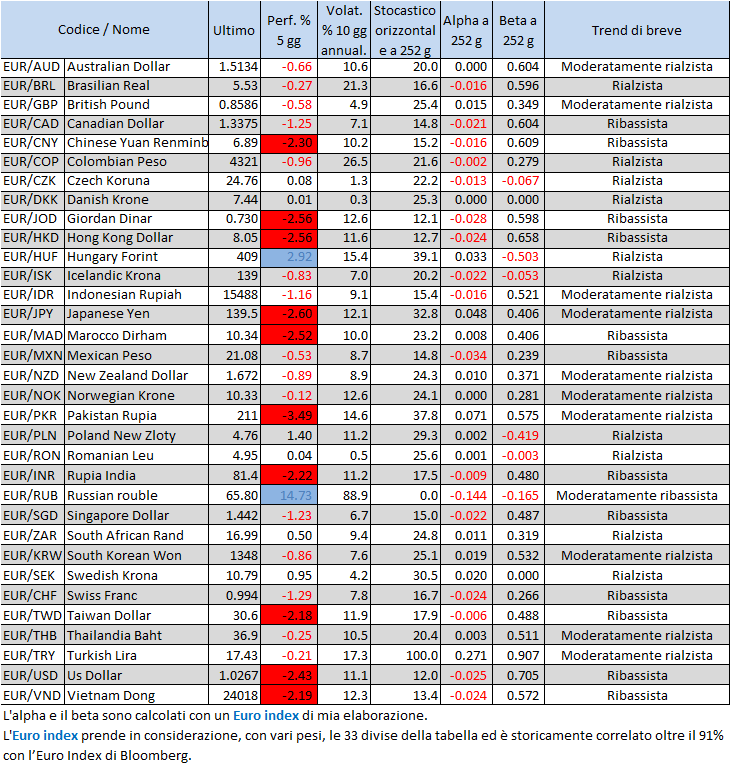730x765 pixels.
Task: Click the red -3.49 cell for Pakistan Rupia
Action: pos(289,416)
